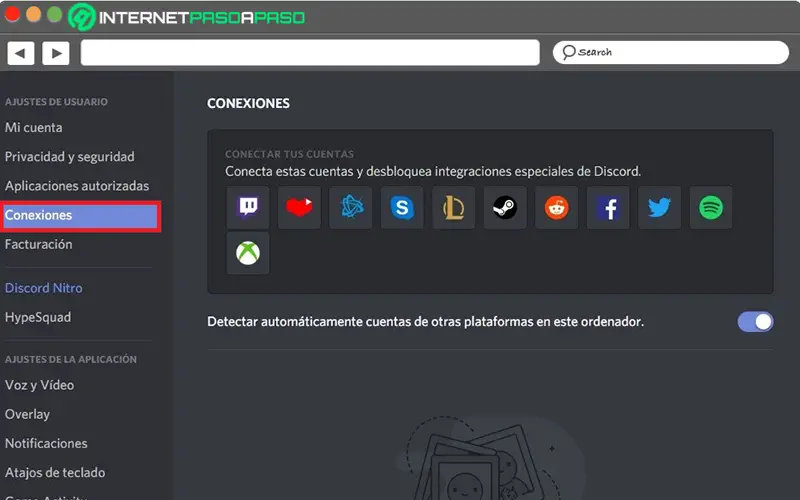Click the green maximize window button
This screenshot has height=500, width=800.
click(x=54, y=15)
